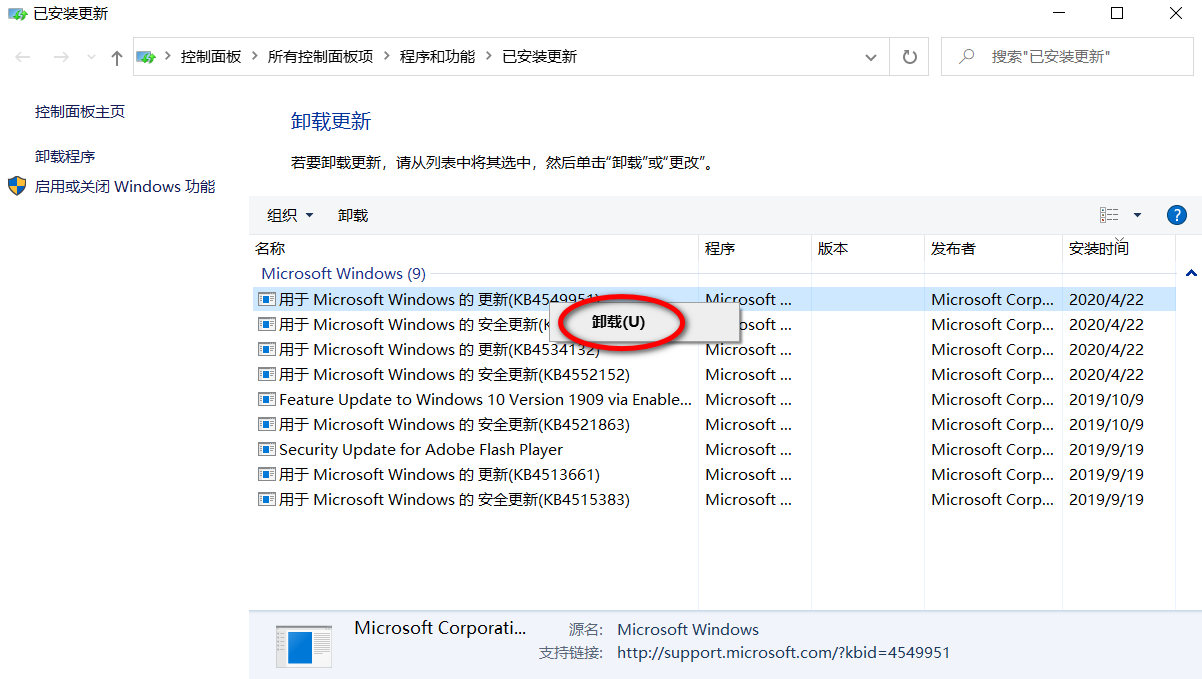Click the icon of update KB4513661
Image resolution: width=1202 pixels, height=679 pixels.
[x=266, y=474]
